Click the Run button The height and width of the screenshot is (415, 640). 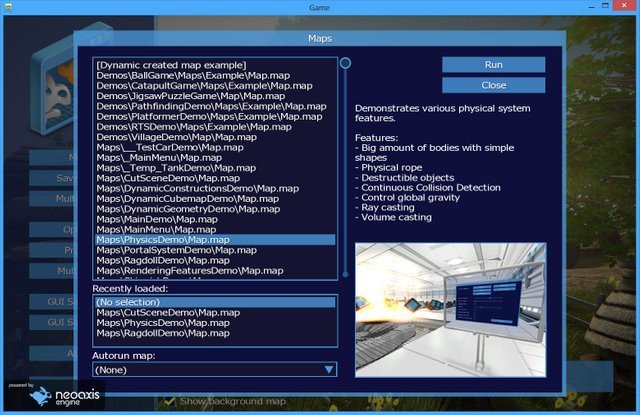click(x=493, y=65)
